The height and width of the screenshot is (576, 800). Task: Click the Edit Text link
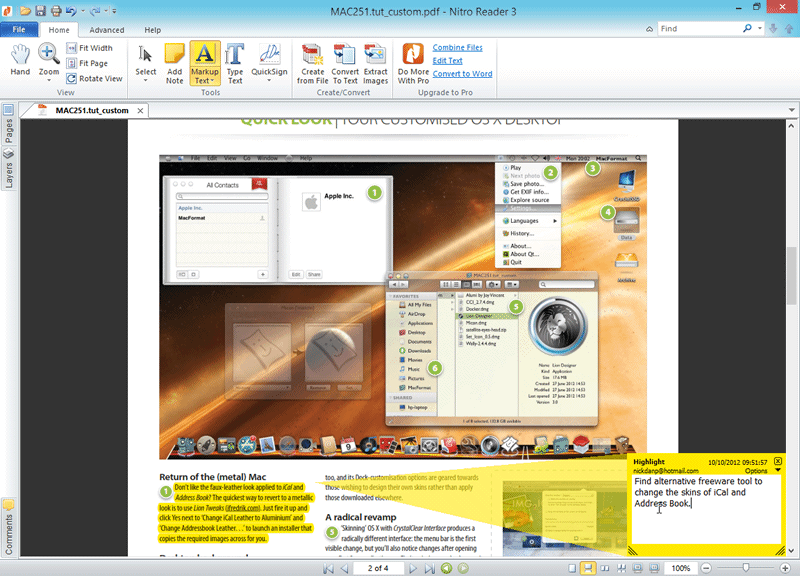pyautogui.click(x=447, y=60)
